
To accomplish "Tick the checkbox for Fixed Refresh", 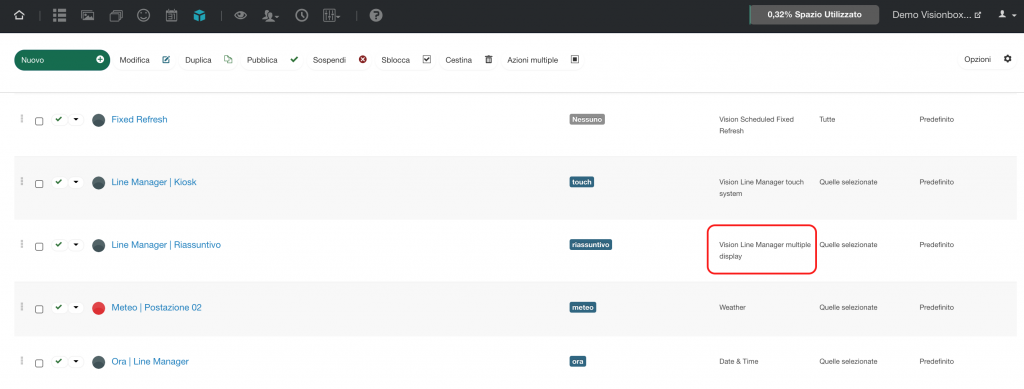I will 39,121.
